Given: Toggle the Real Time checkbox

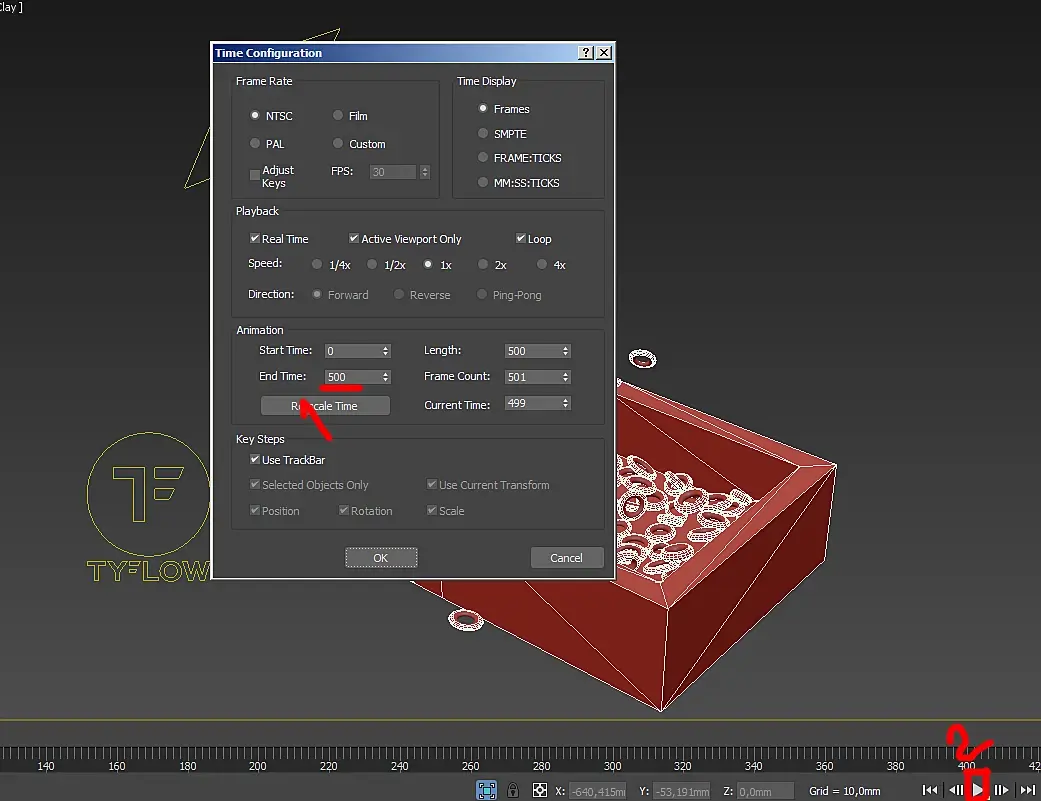Looking at the screenshot, I should click(x=254, y=238).
